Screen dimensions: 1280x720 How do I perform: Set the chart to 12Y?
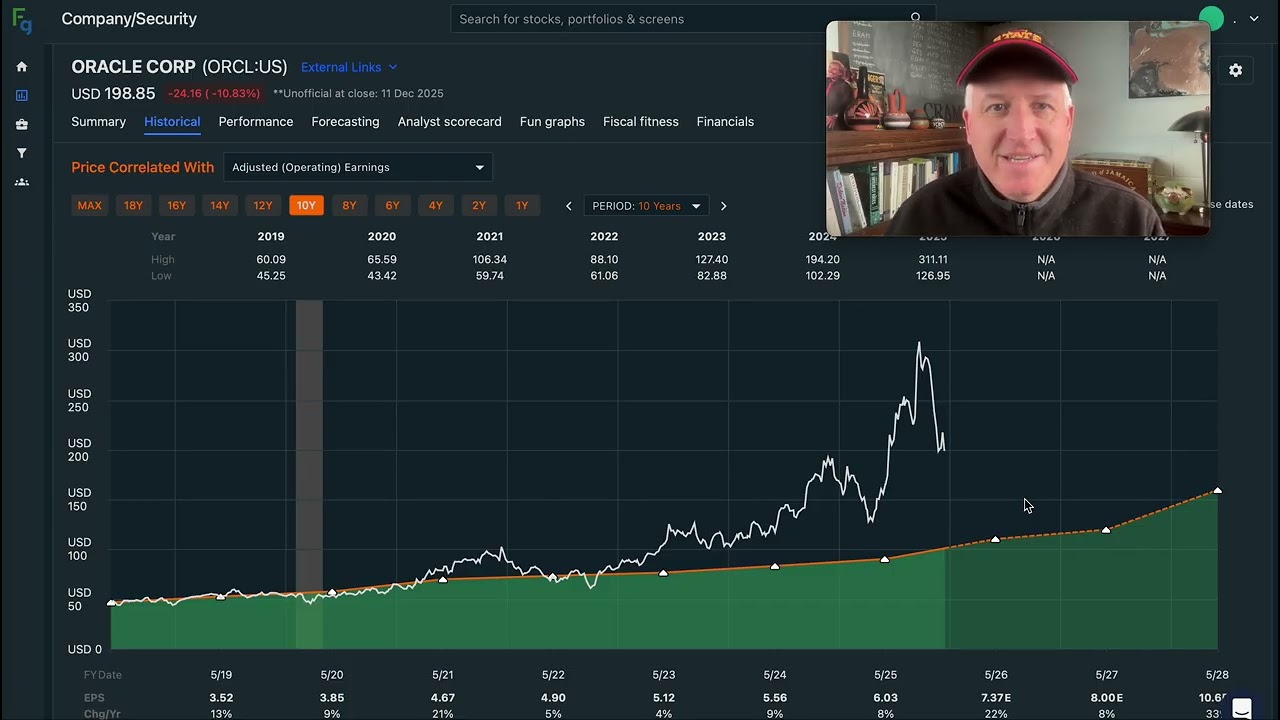pyautogui.click(x=263, y=206)
